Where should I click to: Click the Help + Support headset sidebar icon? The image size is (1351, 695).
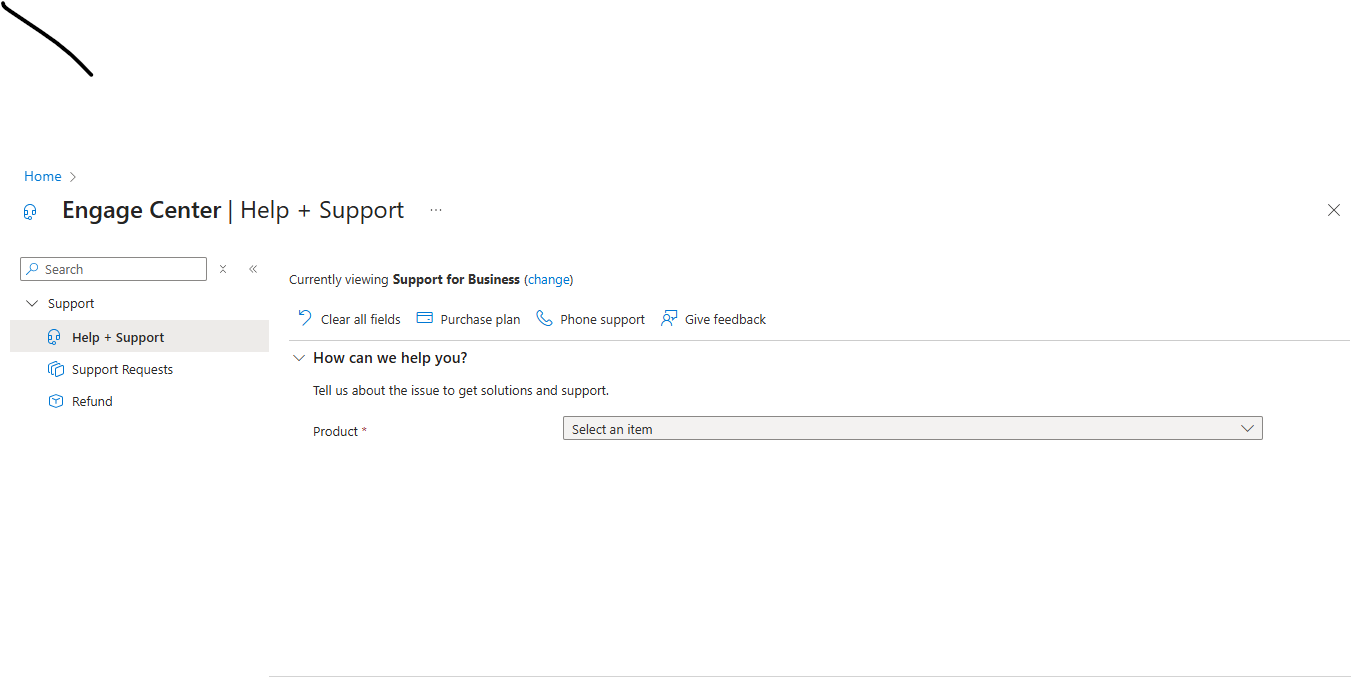tap(54, 337)
